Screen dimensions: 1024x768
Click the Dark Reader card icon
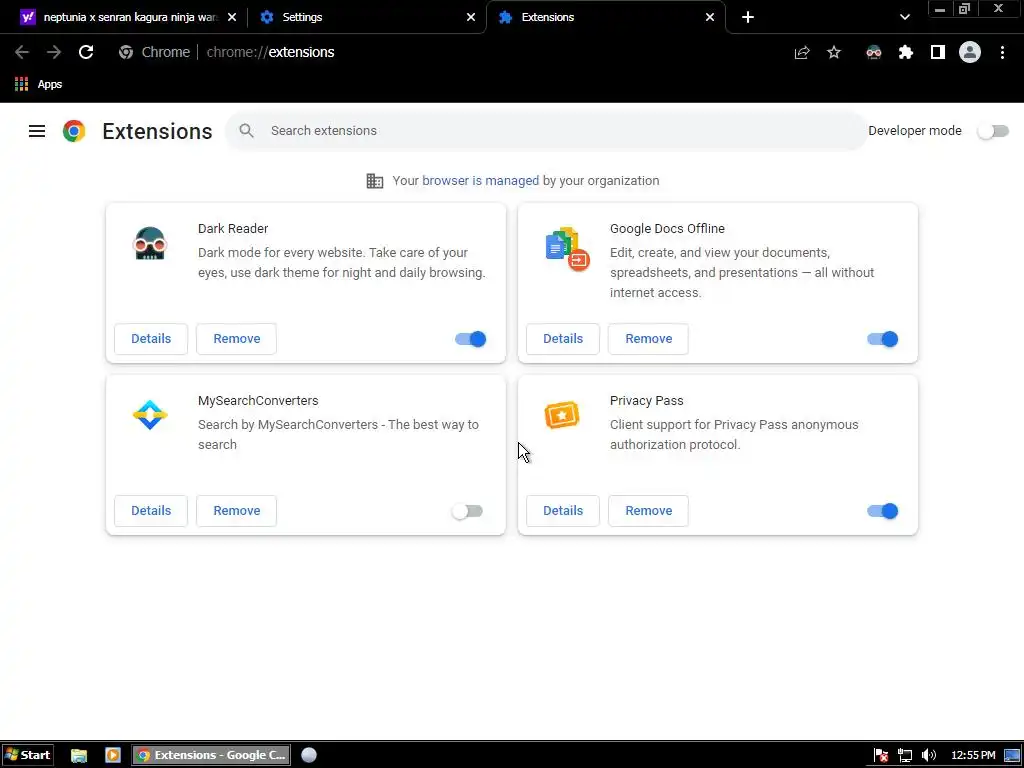(x=150, y=244)
